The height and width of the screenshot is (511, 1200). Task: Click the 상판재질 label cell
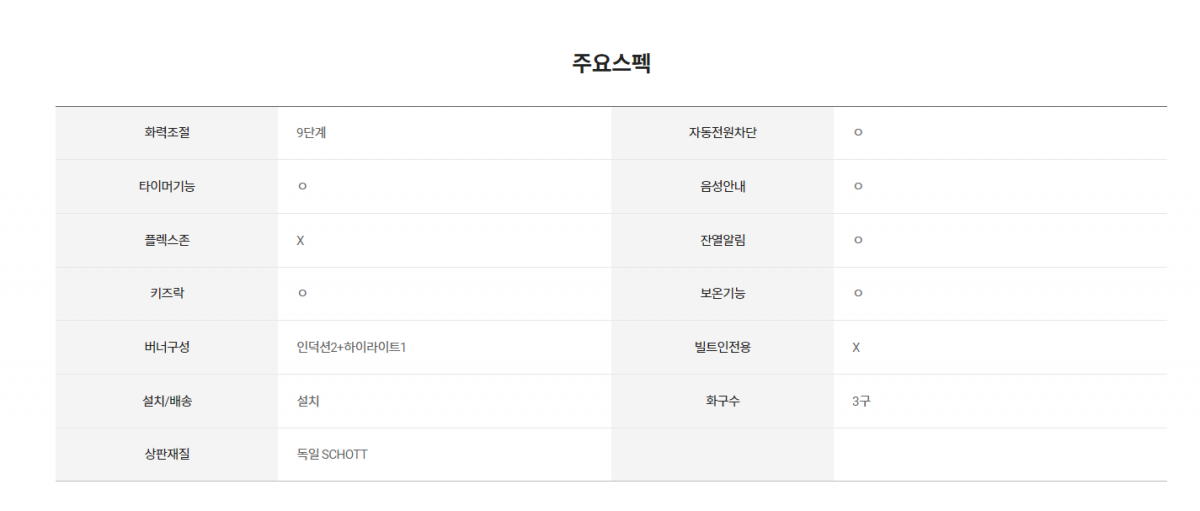[167, 454]
